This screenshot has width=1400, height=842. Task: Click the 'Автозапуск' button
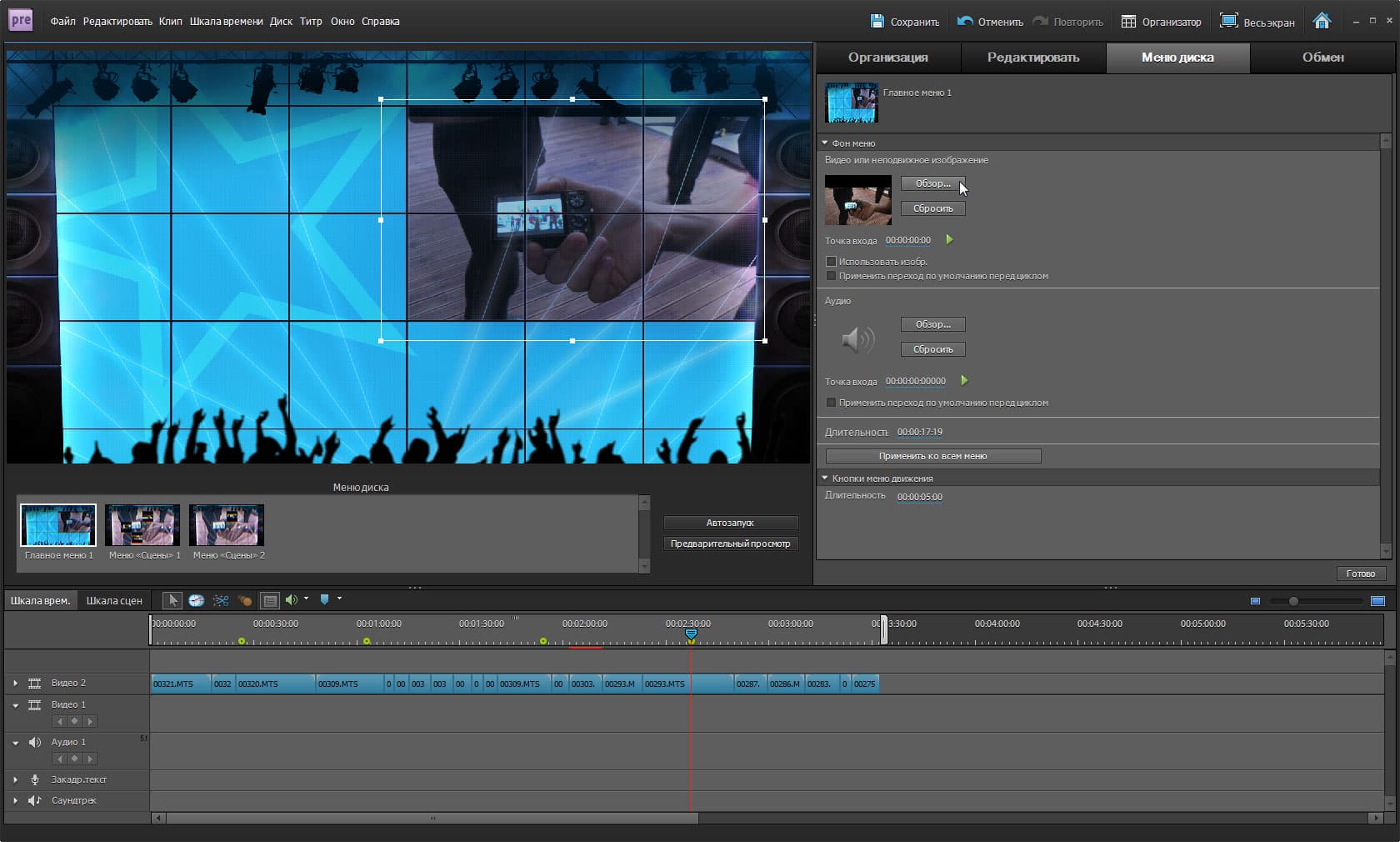tap(730, 523)
